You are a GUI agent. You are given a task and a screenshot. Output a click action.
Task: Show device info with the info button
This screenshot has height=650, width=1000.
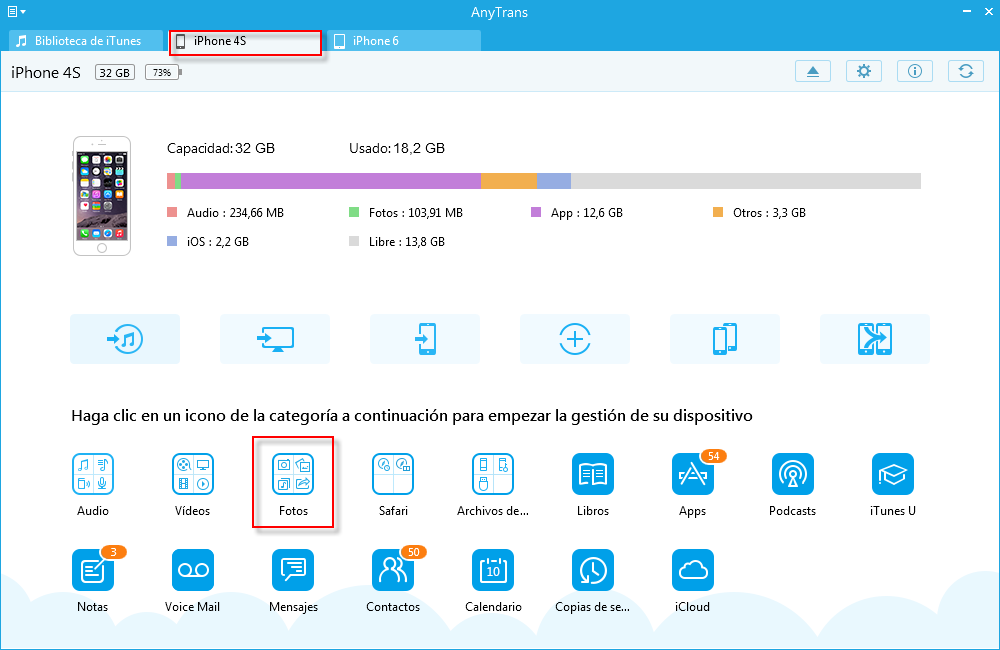click(x=915, y=71)
